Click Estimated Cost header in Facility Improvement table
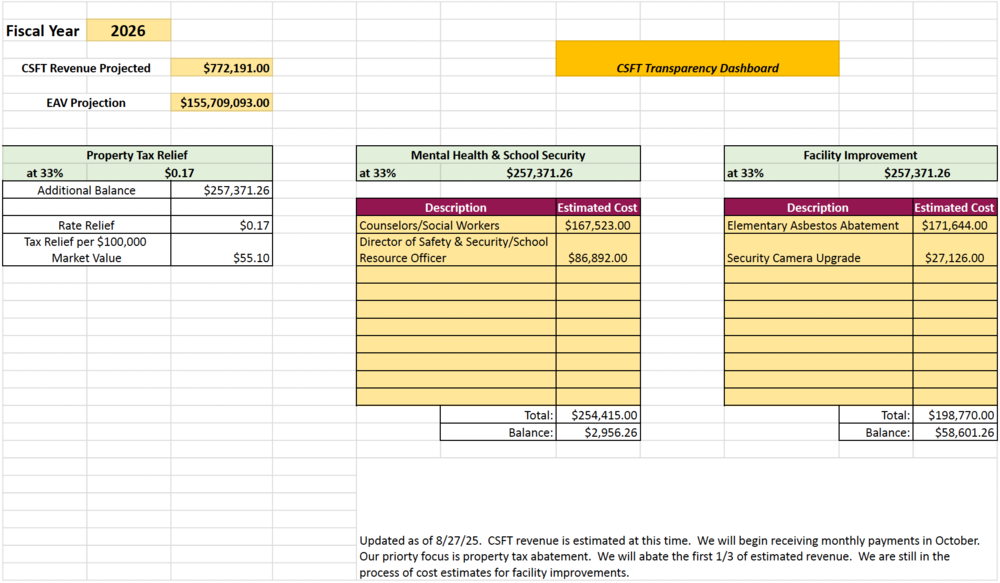Screen dimensions: 1000x583 (955, 207)
